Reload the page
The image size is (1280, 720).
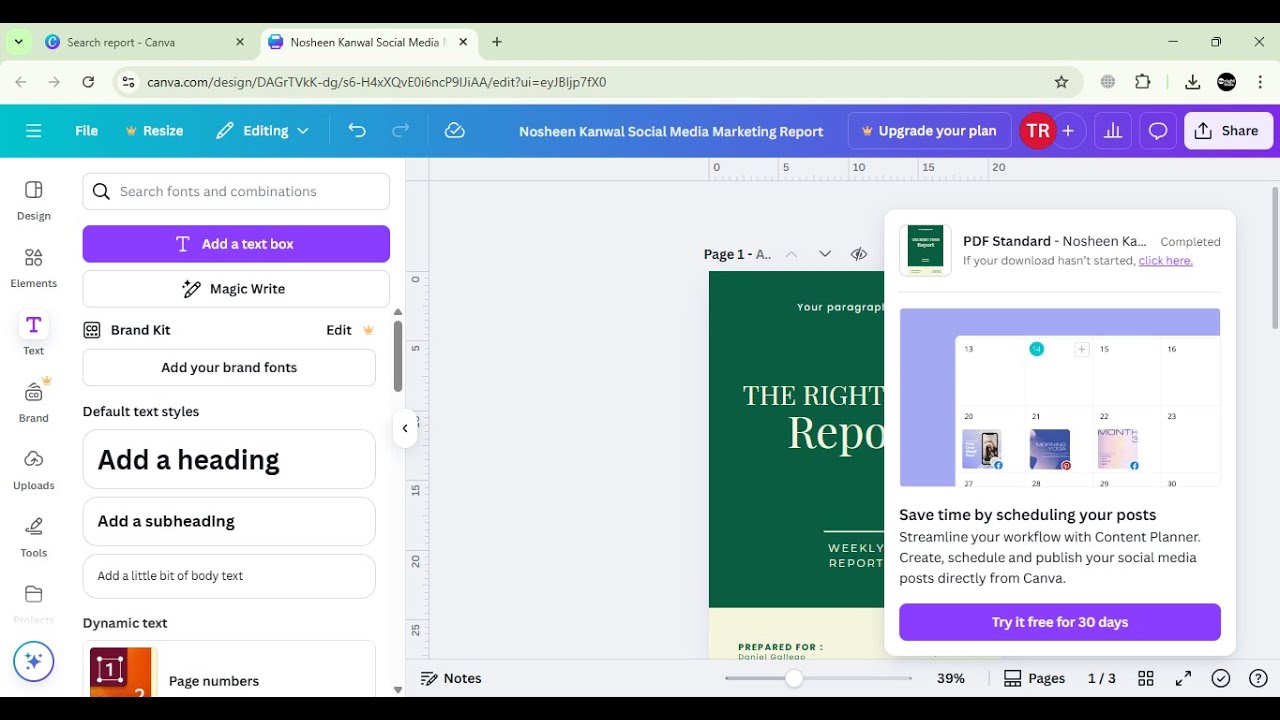pyautogui.click(x=88, y=82)
